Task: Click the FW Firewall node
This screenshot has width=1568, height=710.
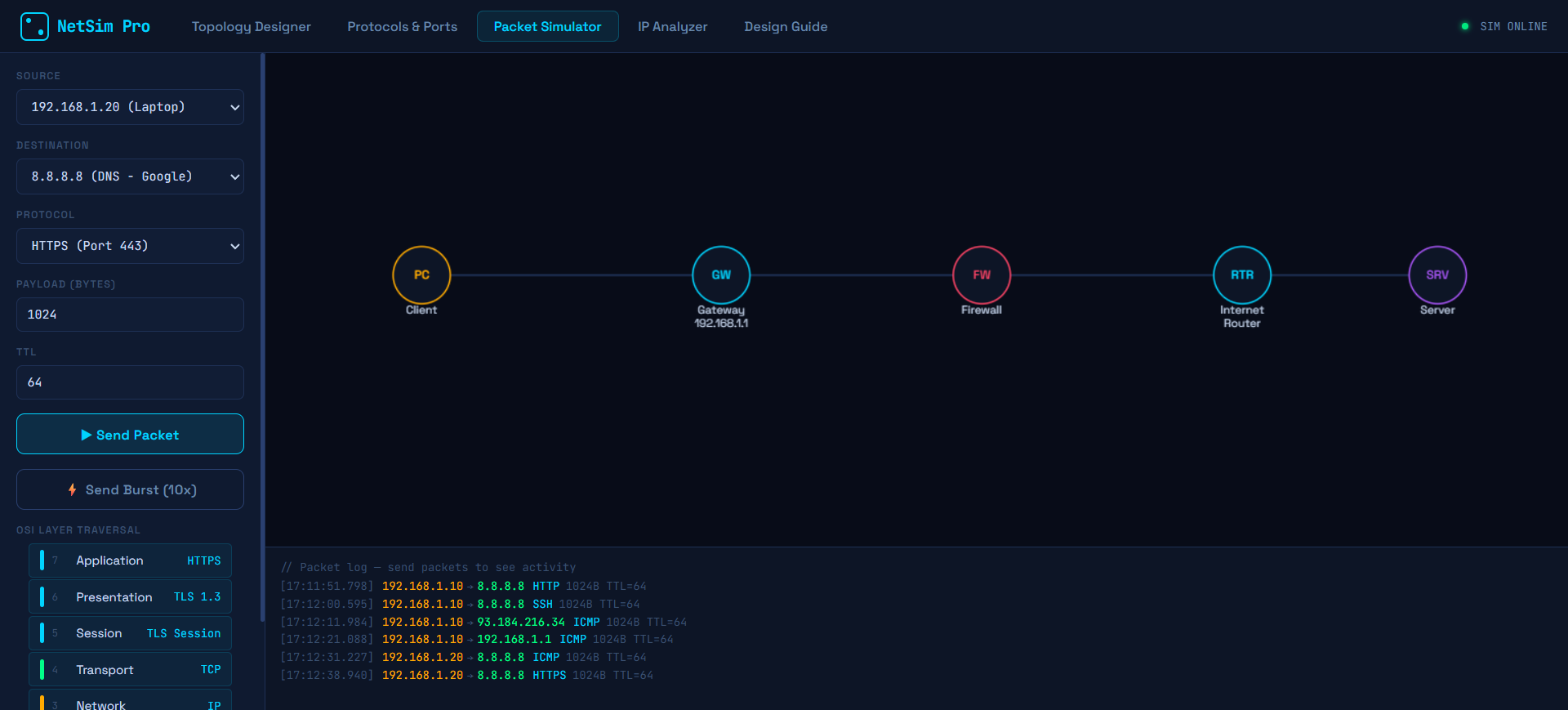Action: [x=981, y=275]
